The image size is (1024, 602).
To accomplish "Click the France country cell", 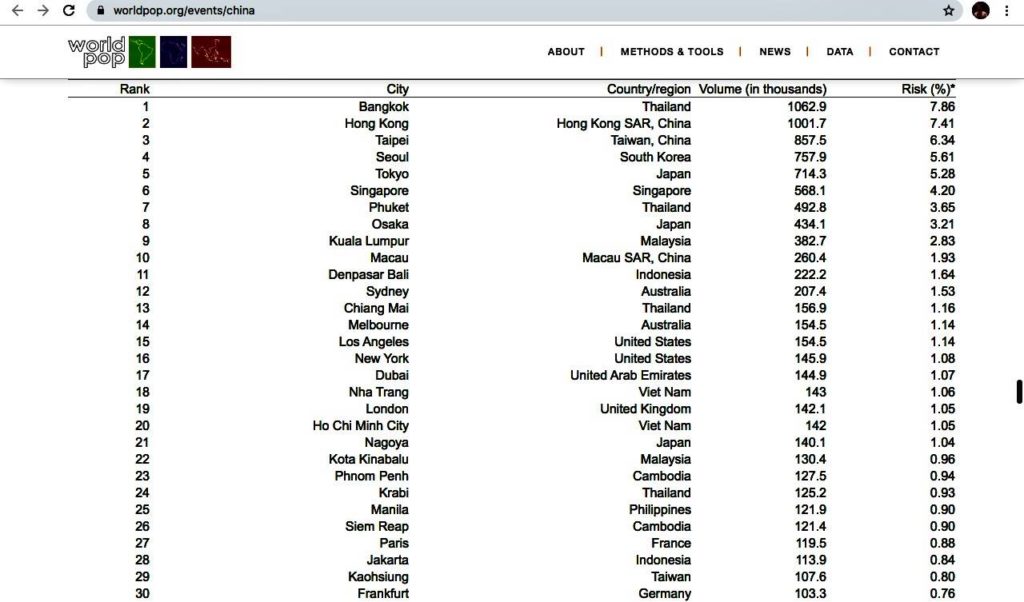I will pos(671,543).
